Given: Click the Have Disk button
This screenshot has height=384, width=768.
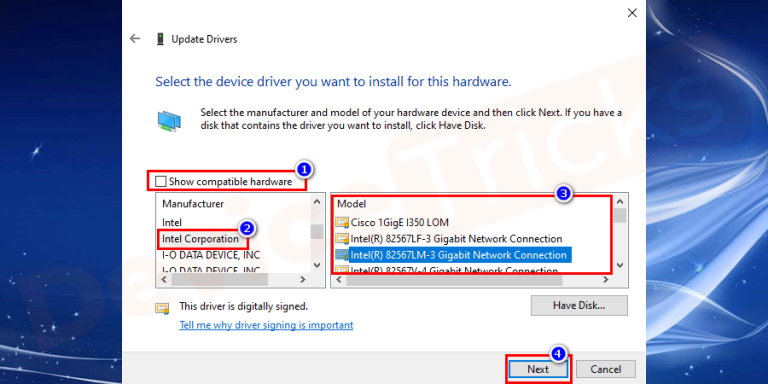Looking at the screenshot, I should [x=579, y=305].
